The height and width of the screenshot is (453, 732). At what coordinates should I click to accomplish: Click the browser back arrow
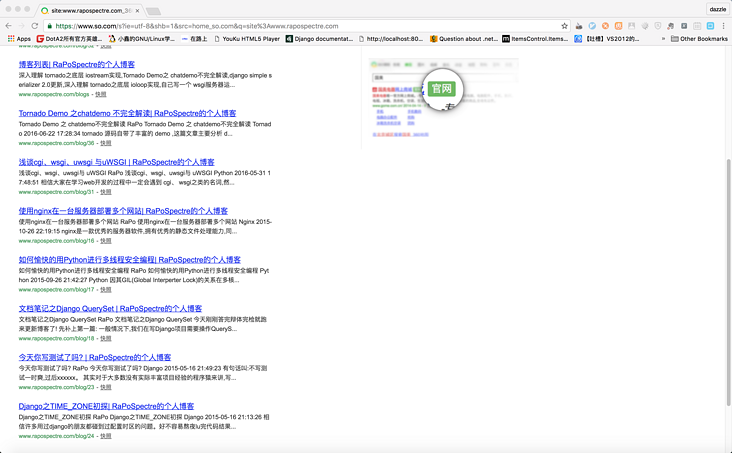(8, 26)
